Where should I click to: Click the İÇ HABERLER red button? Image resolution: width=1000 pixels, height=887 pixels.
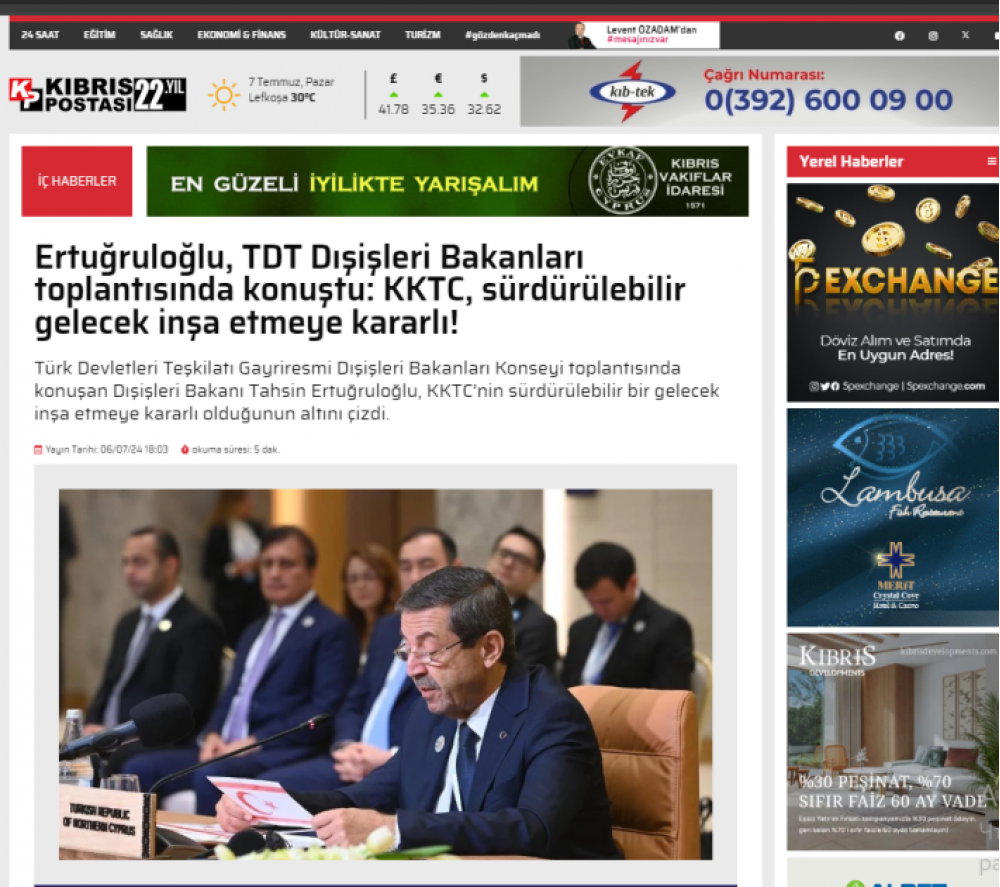pyautogui.click(x=77, y=181)
